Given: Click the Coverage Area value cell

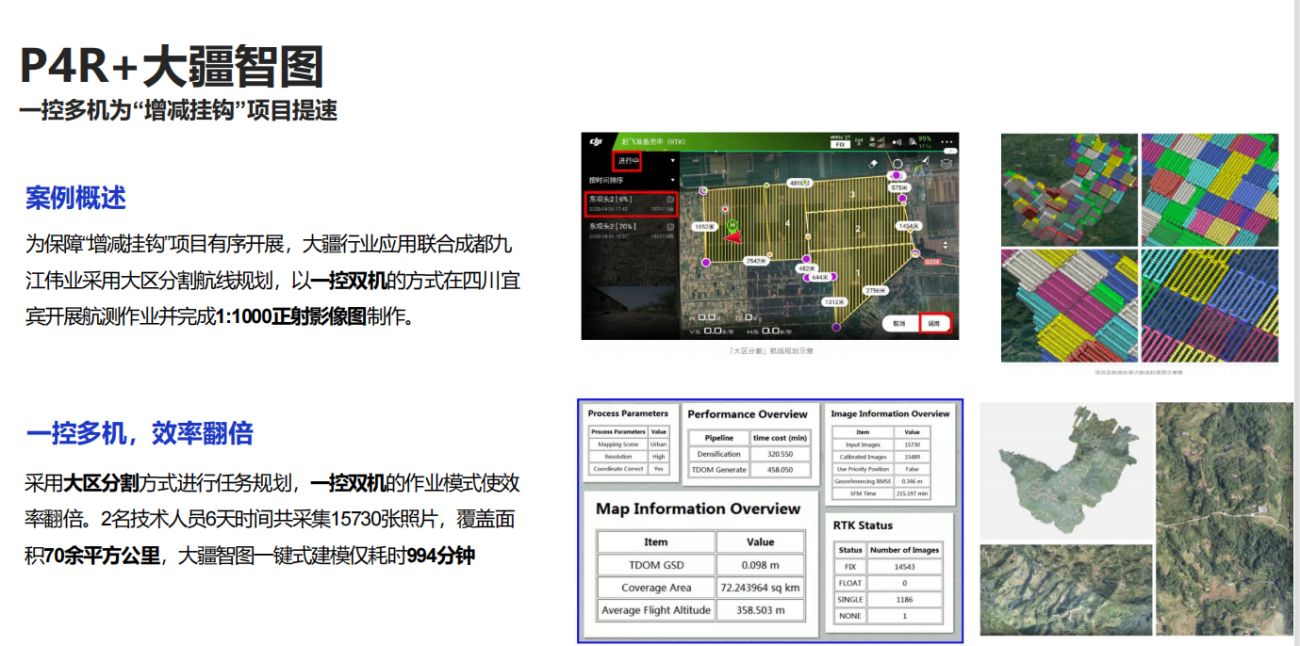Looking at the screenshot, I should pos(760,587).
